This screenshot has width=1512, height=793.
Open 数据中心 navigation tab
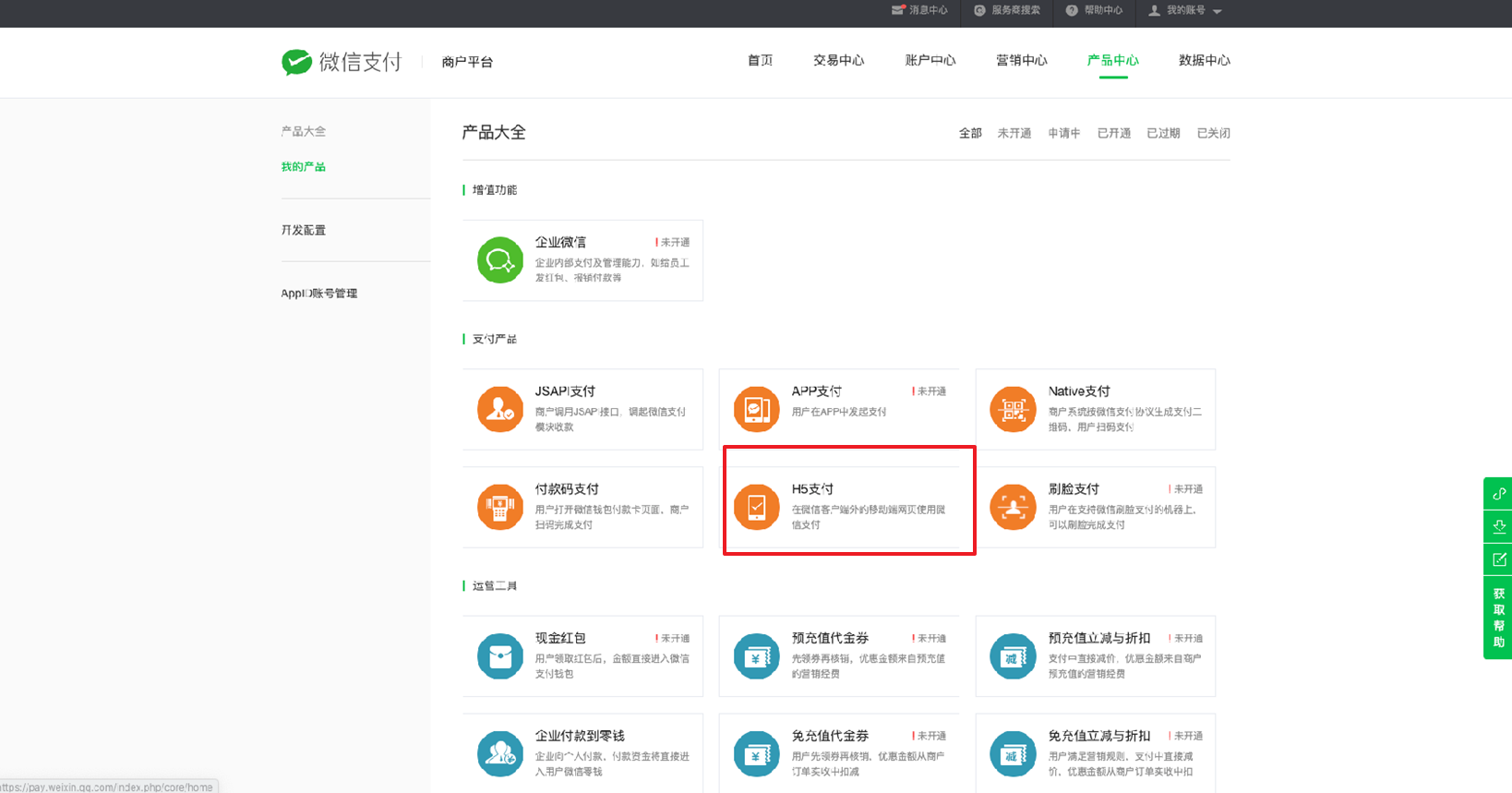pyautogui.click(x=1204, y=60)
